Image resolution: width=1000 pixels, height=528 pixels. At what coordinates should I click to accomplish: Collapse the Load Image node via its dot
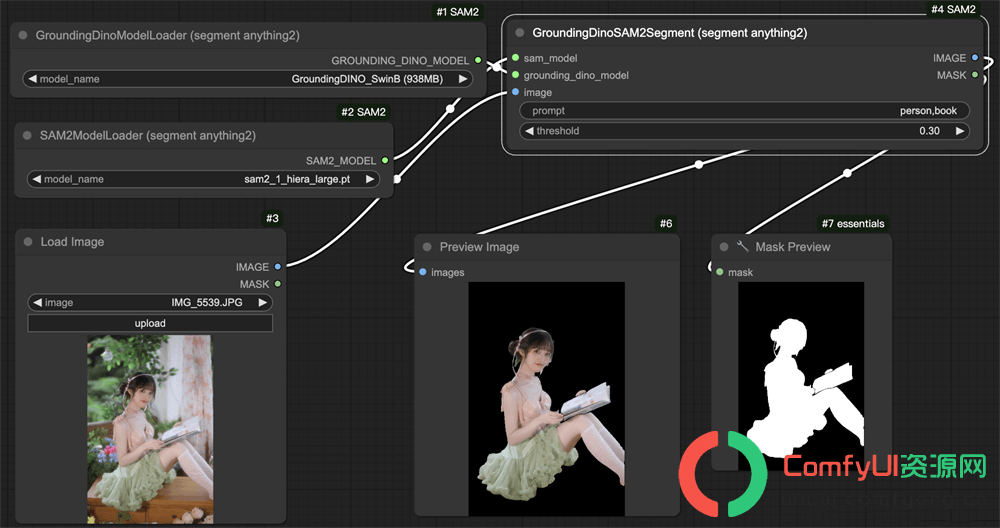(28, 242)
